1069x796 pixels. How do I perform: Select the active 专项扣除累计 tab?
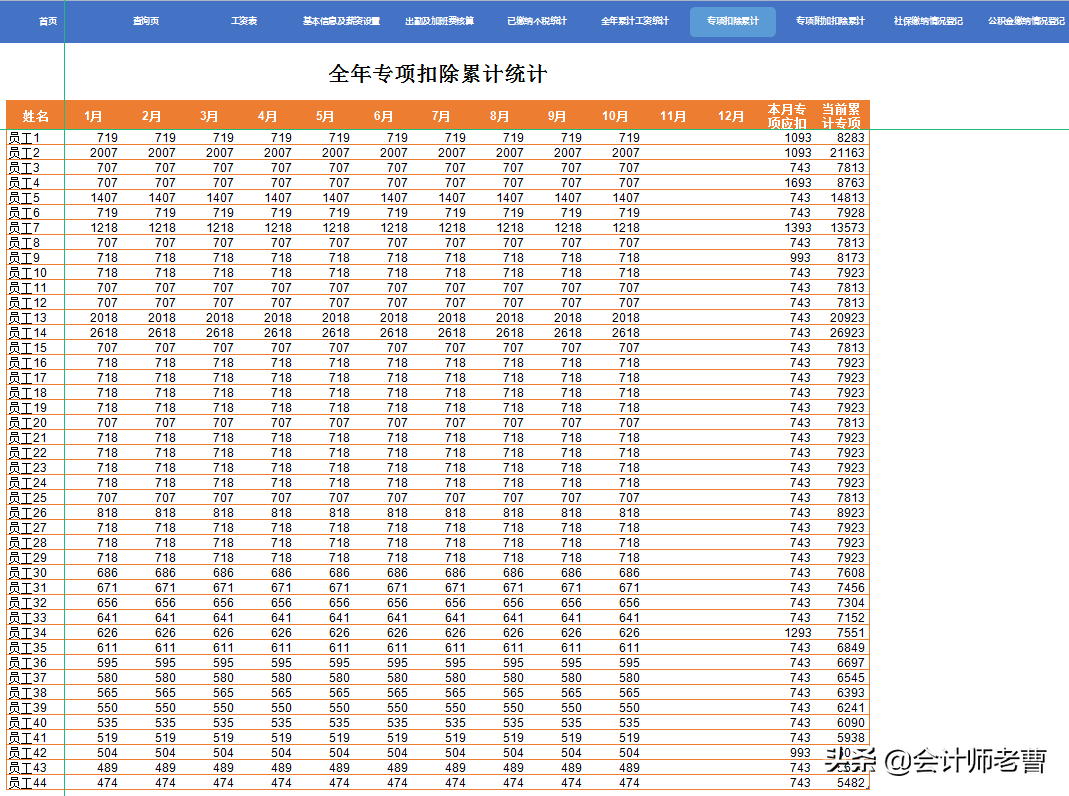point(733,20)
